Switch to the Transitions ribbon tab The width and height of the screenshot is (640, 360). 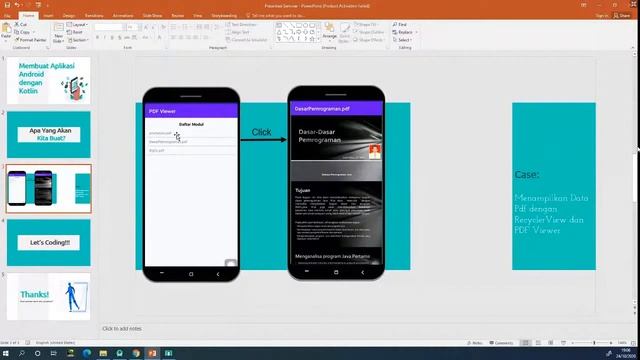point(94,16)
